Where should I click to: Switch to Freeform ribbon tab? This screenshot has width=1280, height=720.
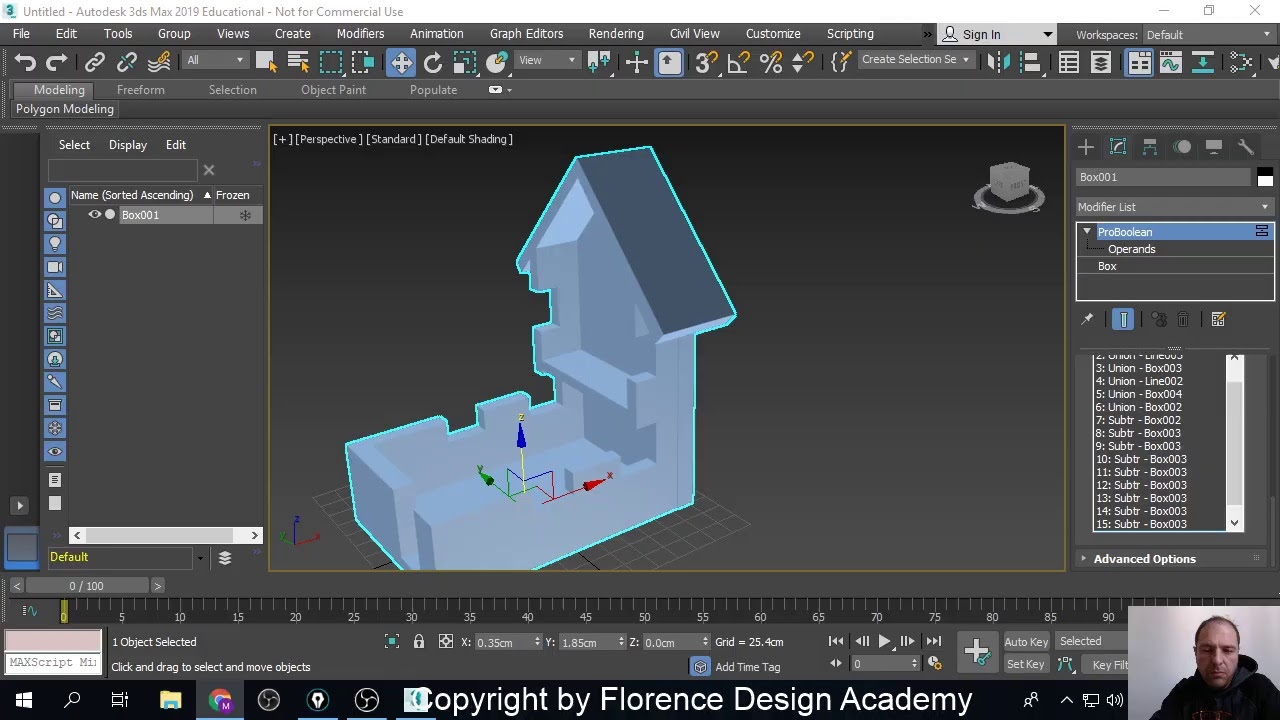(x=141, y=90)
